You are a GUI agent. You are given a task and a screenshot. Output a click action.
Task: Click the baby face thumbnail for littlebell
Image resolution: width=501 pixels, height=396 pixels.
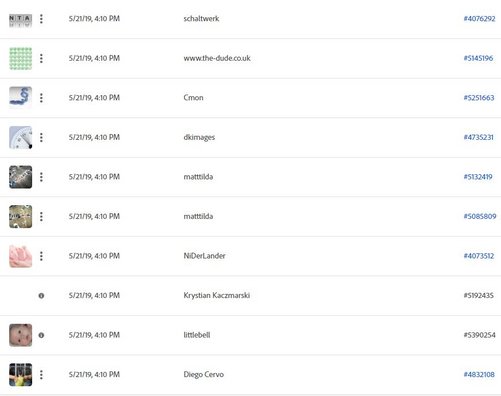21,335
